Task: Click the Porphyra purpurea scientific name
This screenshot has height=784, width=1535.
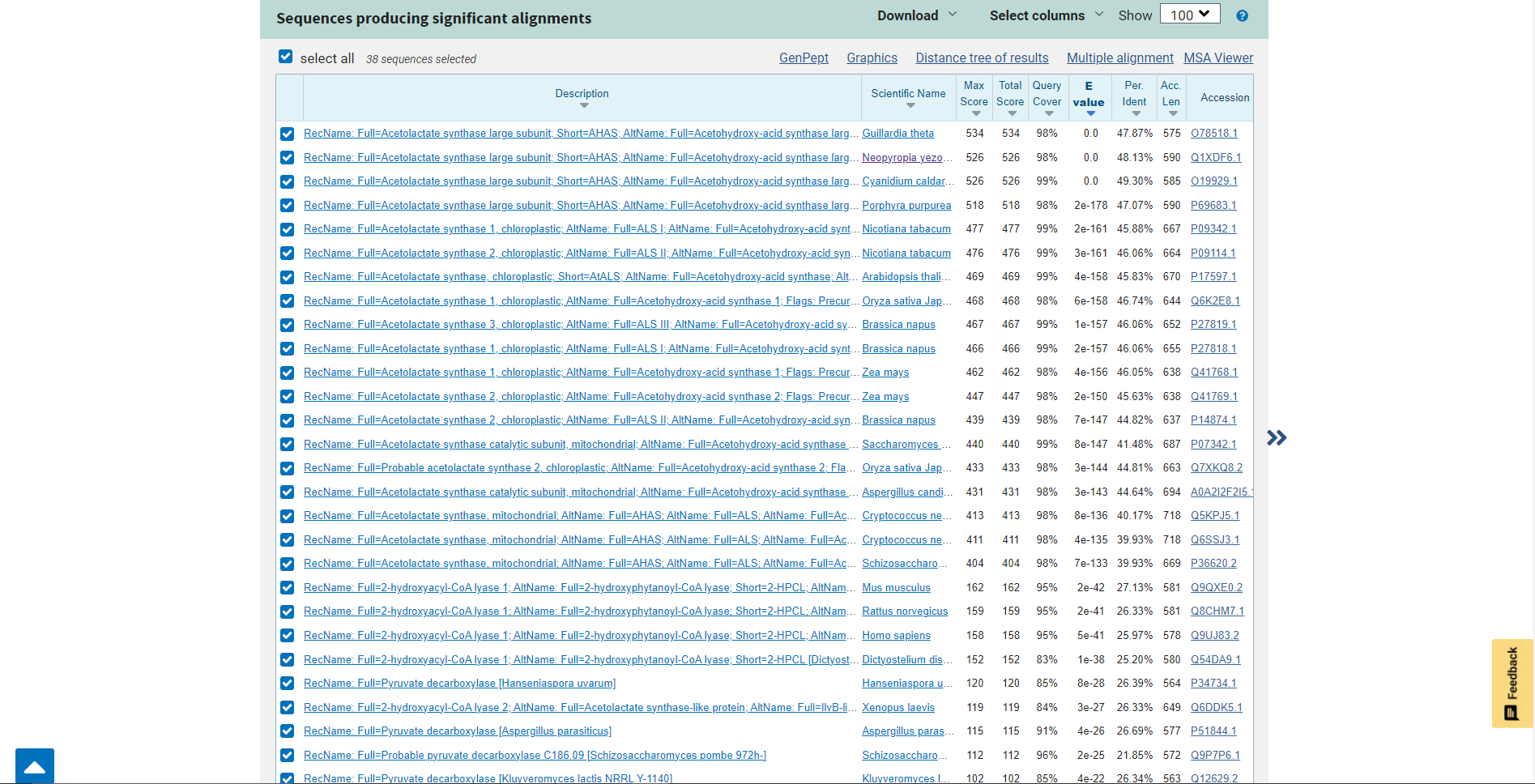Action: (x=906, y=206)
